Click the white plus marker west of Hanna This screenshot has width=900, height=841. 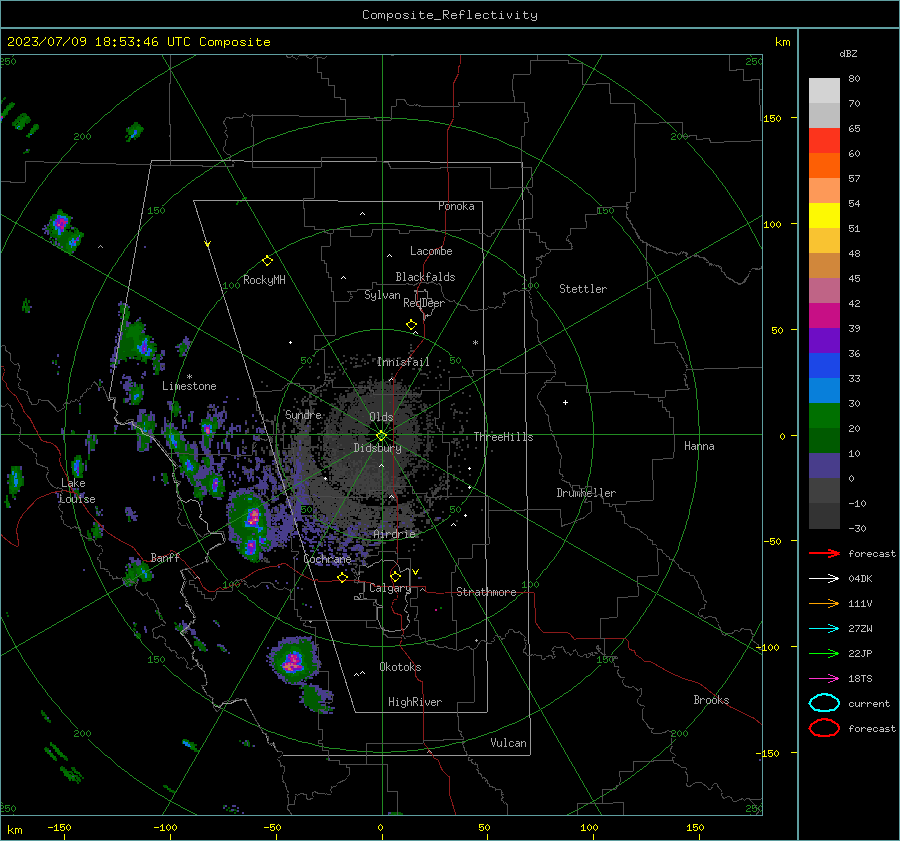pos(565,402)
